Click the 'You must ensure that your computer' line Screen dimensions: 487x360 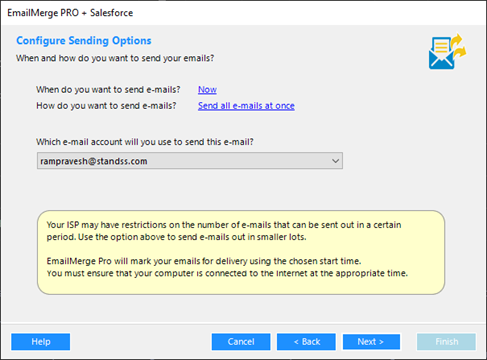point(227,273)
